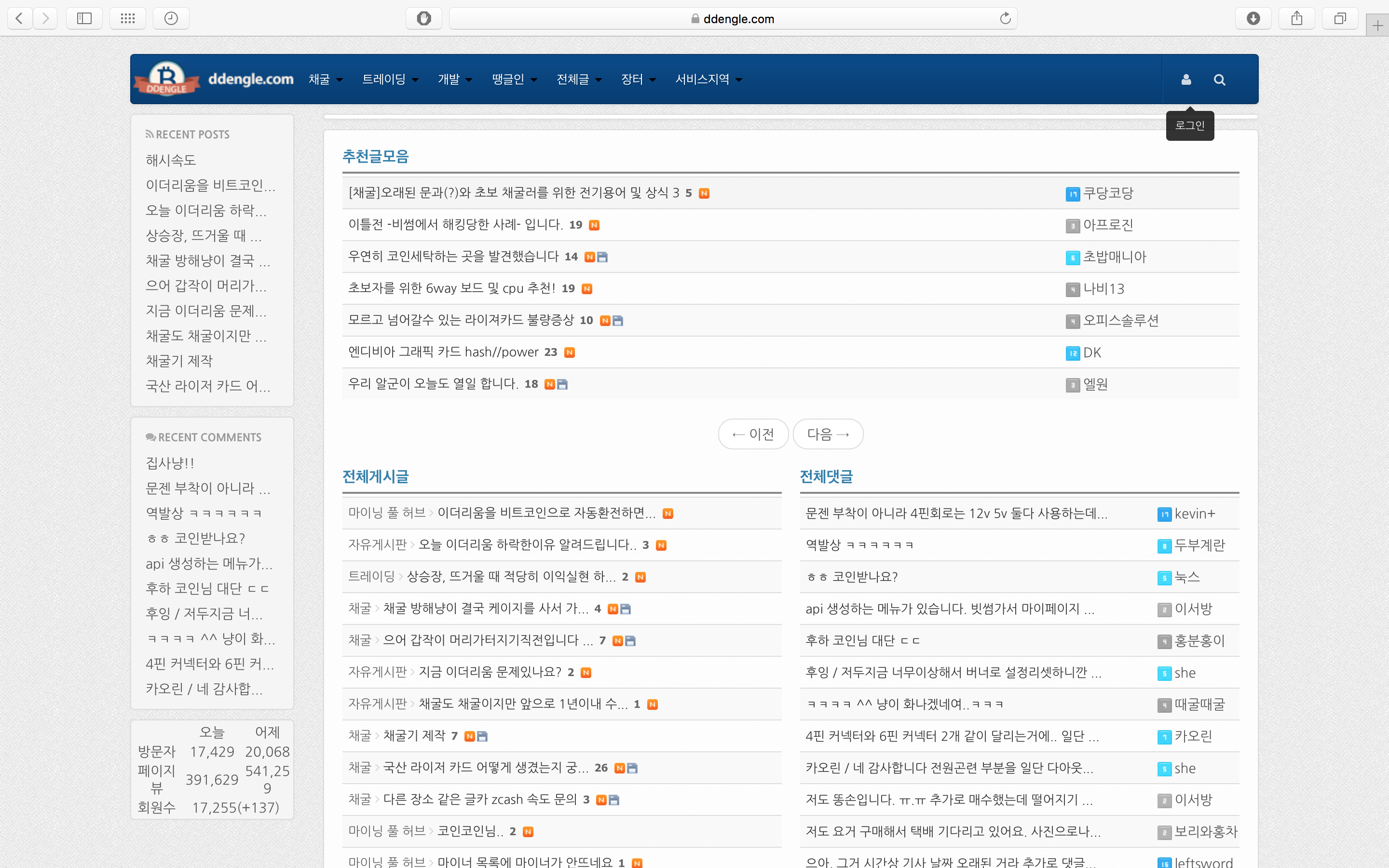Open recent comment 집사냥!!
This screenshot has width=1389, height=868.
(x=170, y=463)
